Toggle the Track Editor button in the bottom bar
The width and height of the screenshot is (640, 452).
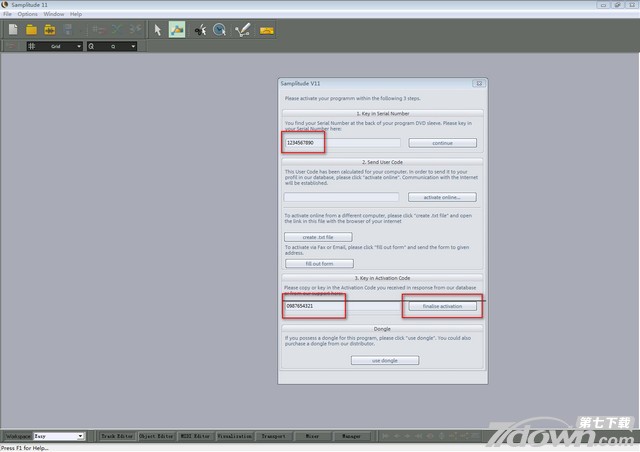117,436
